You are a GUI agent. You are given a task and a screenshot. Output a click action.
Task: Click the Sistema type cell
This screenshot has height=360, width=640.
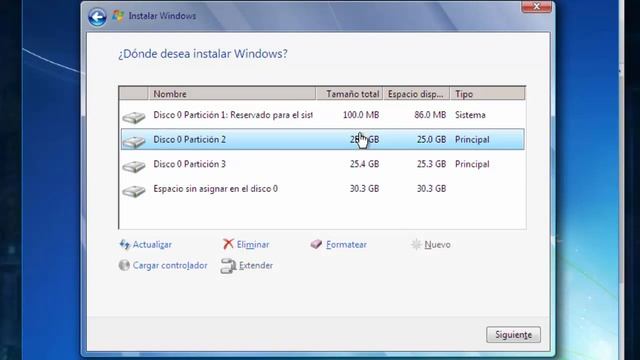[x=470, y=115]
